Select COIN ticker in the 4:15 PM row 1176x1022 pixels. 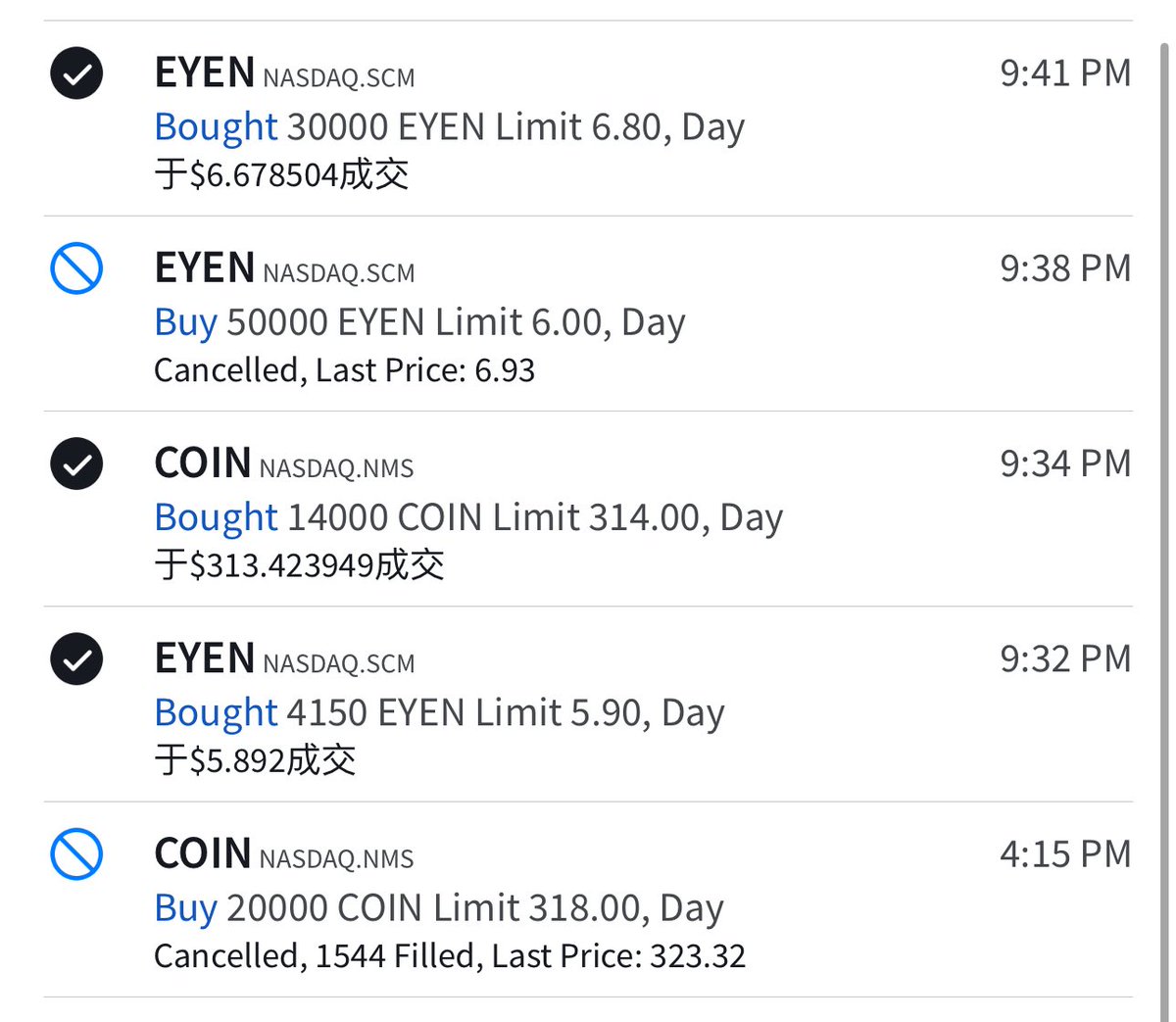pos(203,853)
